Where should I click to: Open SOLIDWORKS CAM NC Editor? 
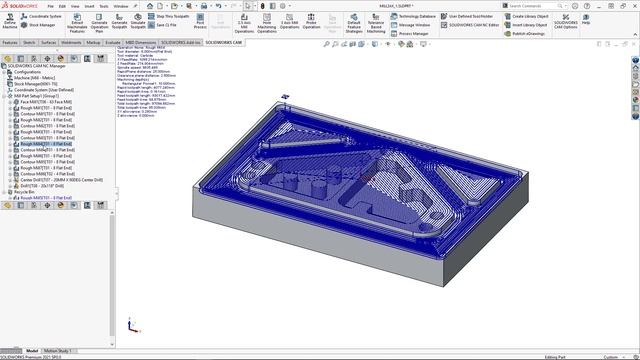470,25
